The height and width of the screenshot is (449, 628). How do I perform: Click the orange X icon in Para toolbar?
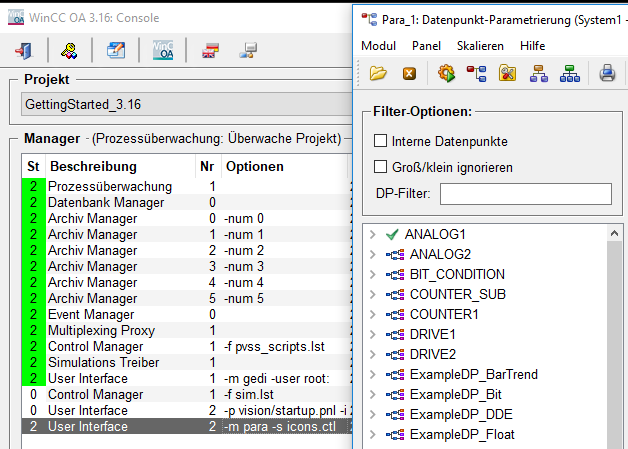coord(408,72)
